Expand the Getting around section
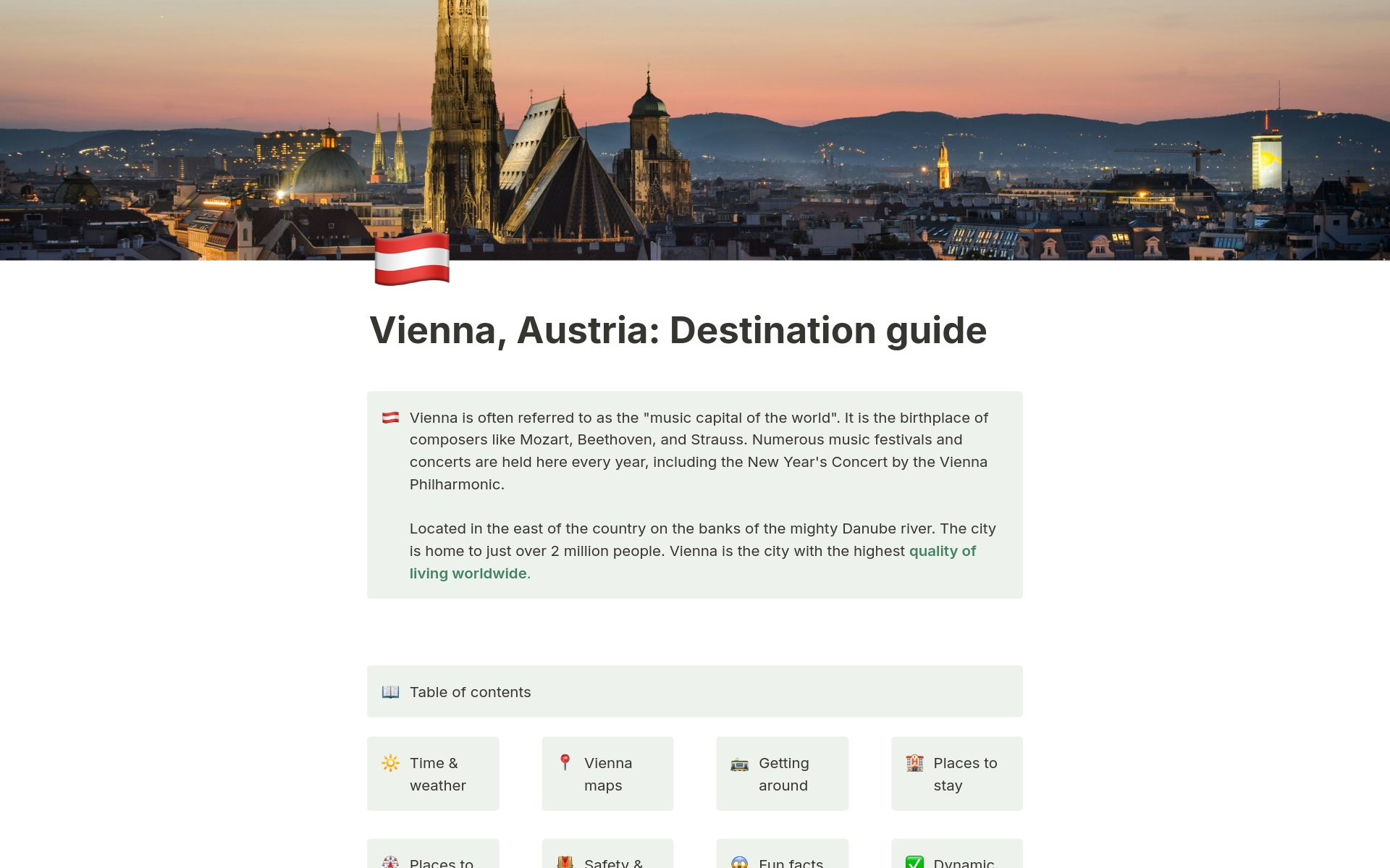 tap(782, 773)
